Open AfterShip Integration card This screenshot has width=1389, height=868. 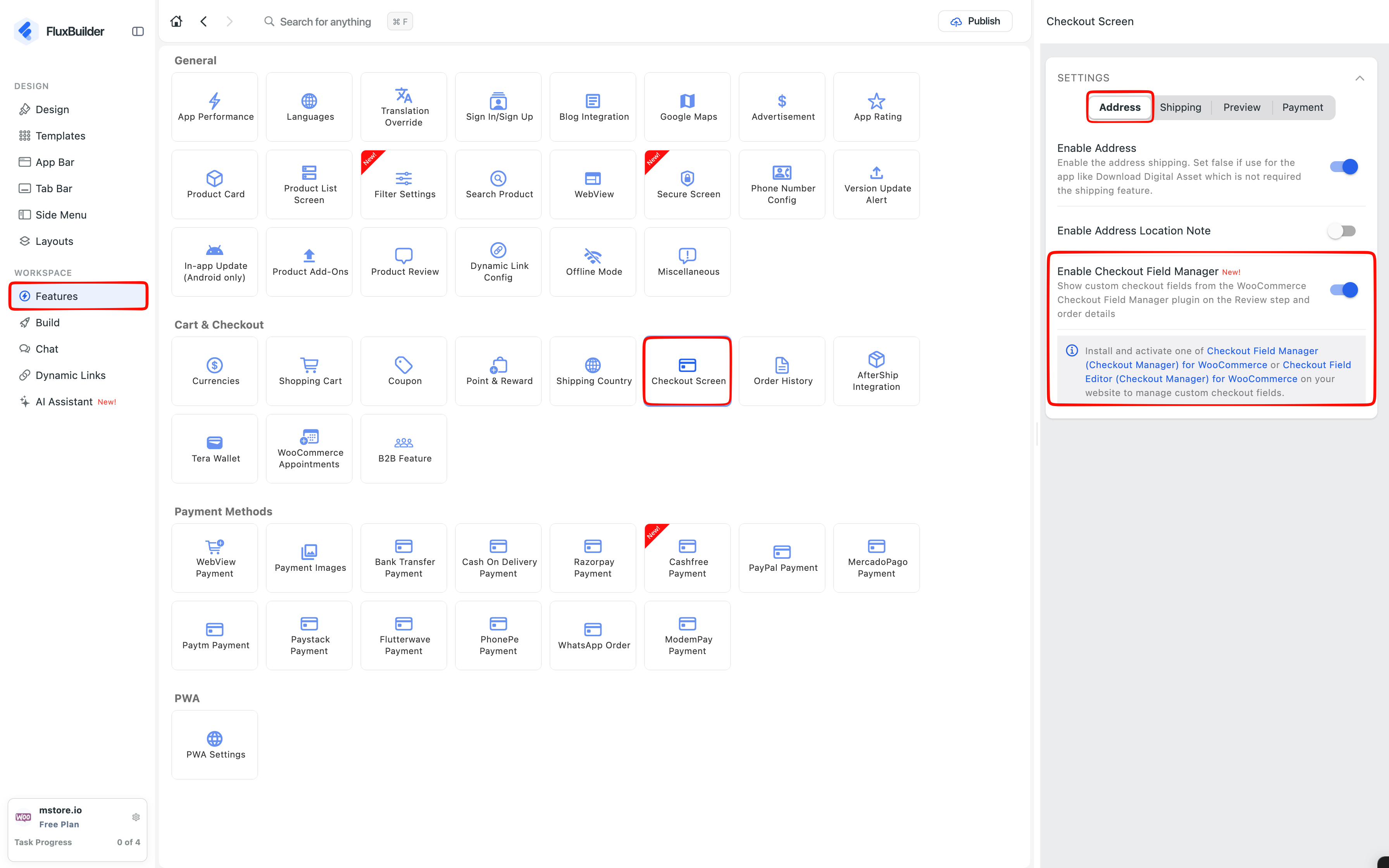[x=876, y=371]
